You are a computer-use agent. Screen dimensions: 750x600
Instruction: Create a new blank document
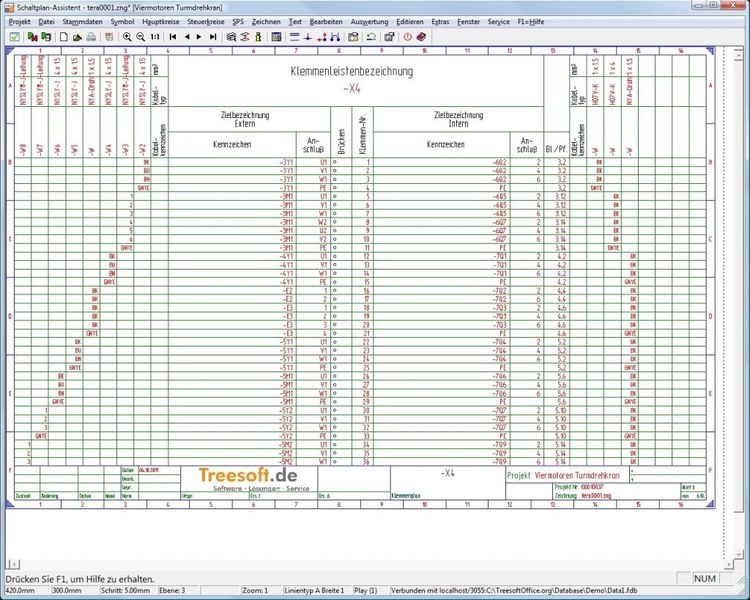click(62, 36)
